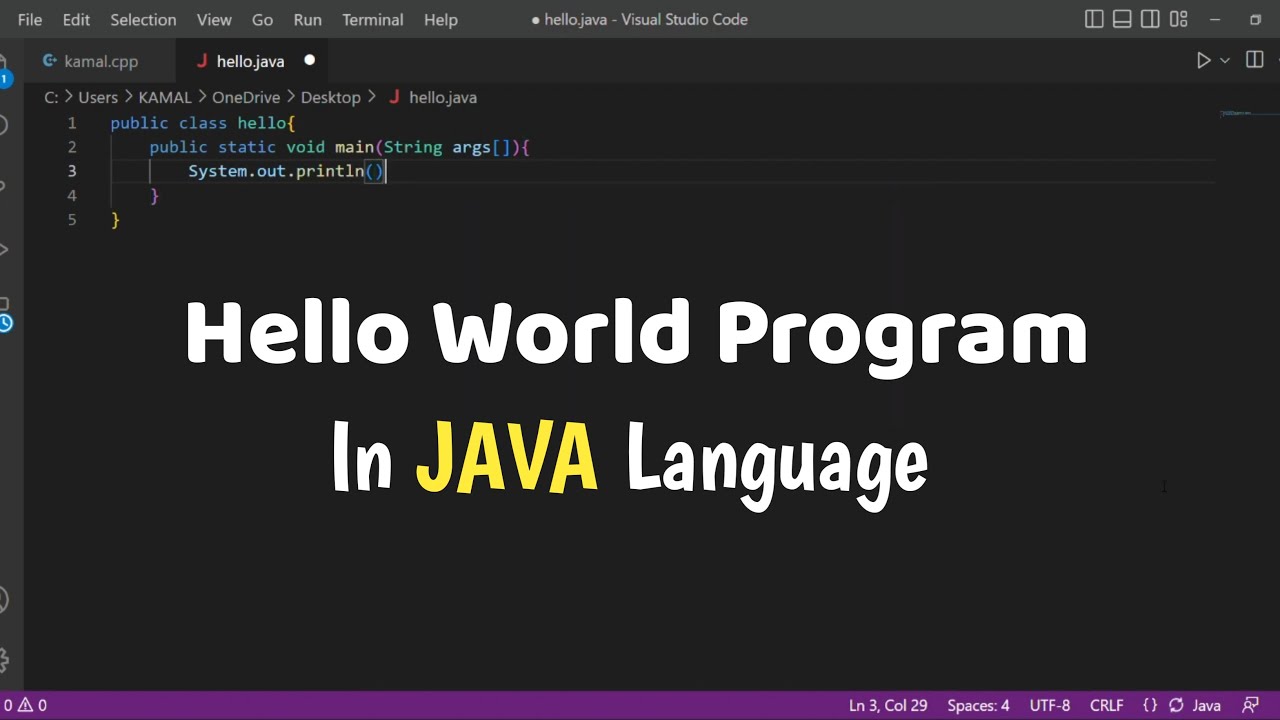Open Desktop breadcrumb segment

tap(330, 97)
